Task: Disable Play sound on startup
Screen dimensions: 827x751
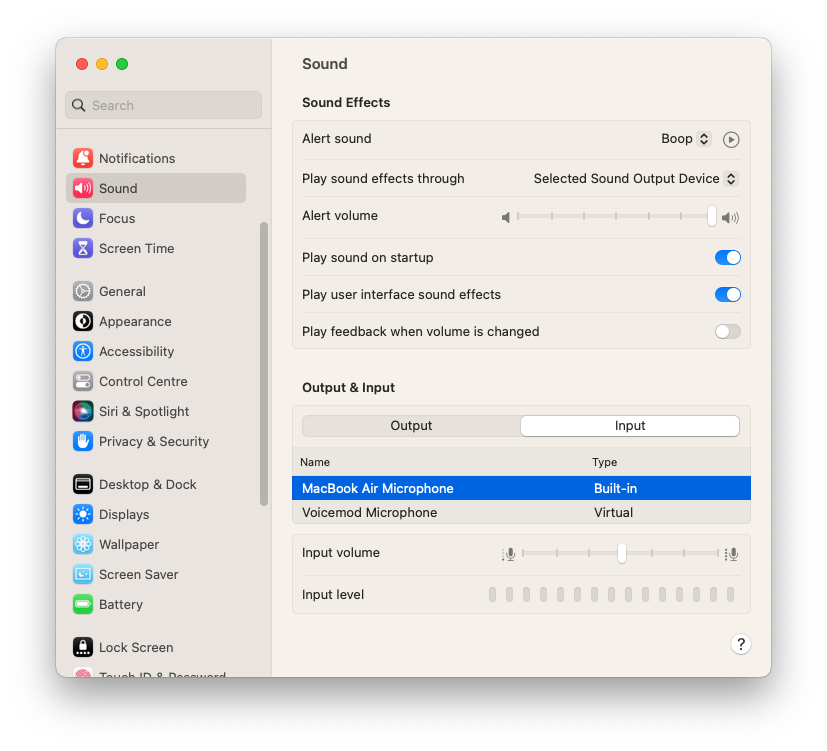Action: point(727,257)
